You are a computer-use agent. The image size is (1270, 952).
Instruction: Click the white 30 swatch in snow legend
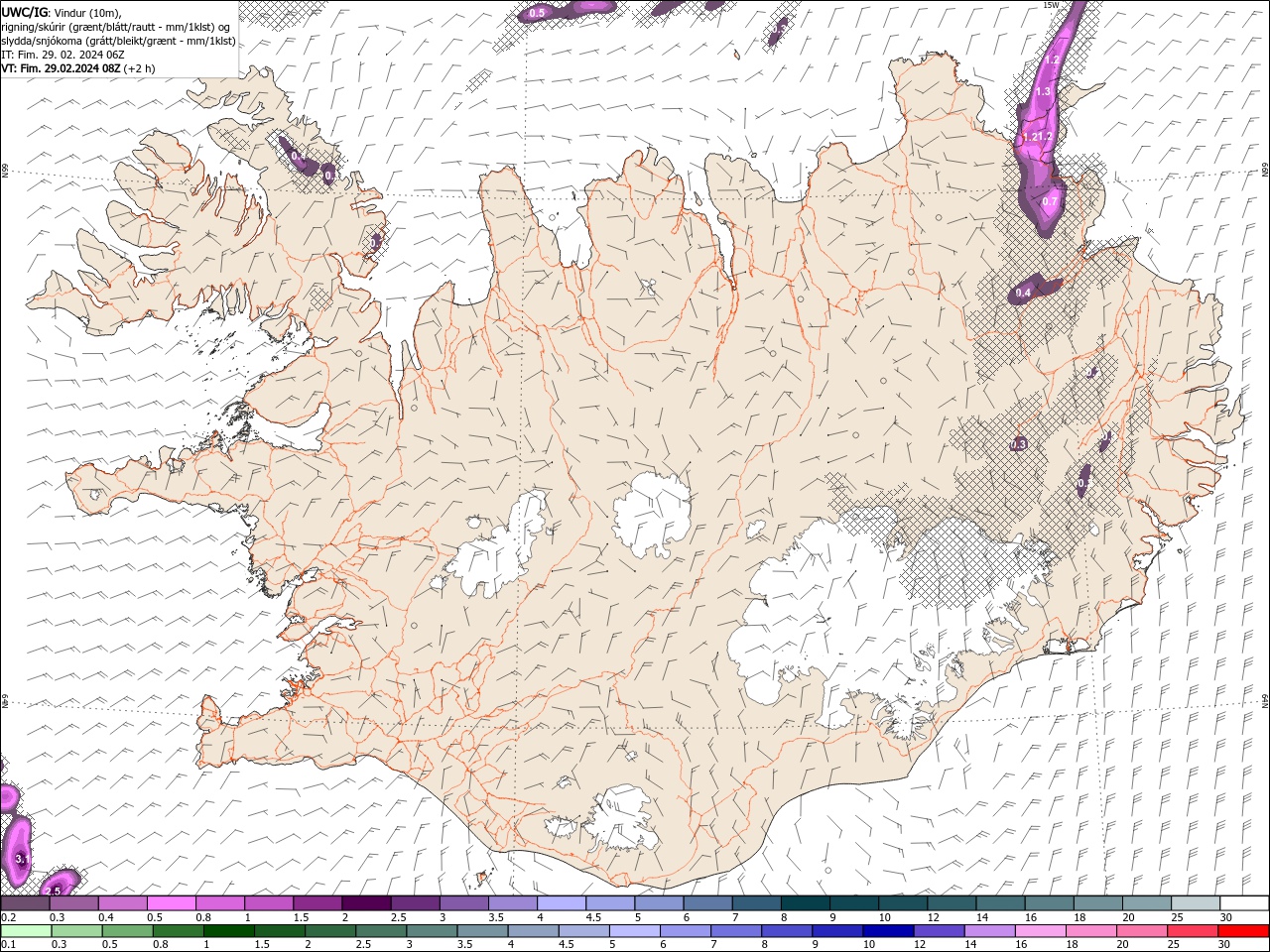[1245, 903]
